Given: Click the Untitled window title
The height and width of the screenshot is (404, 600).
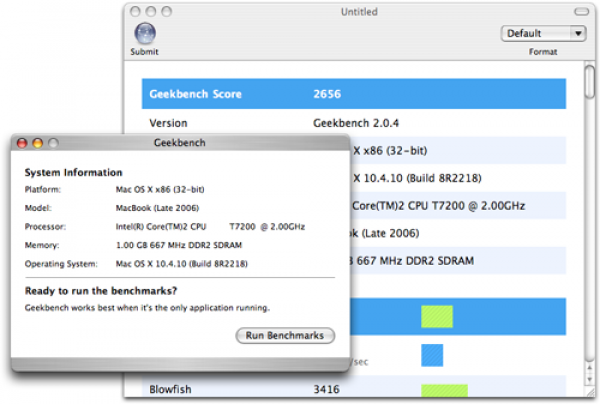Looking at the screenshot, I should point(359,12).
